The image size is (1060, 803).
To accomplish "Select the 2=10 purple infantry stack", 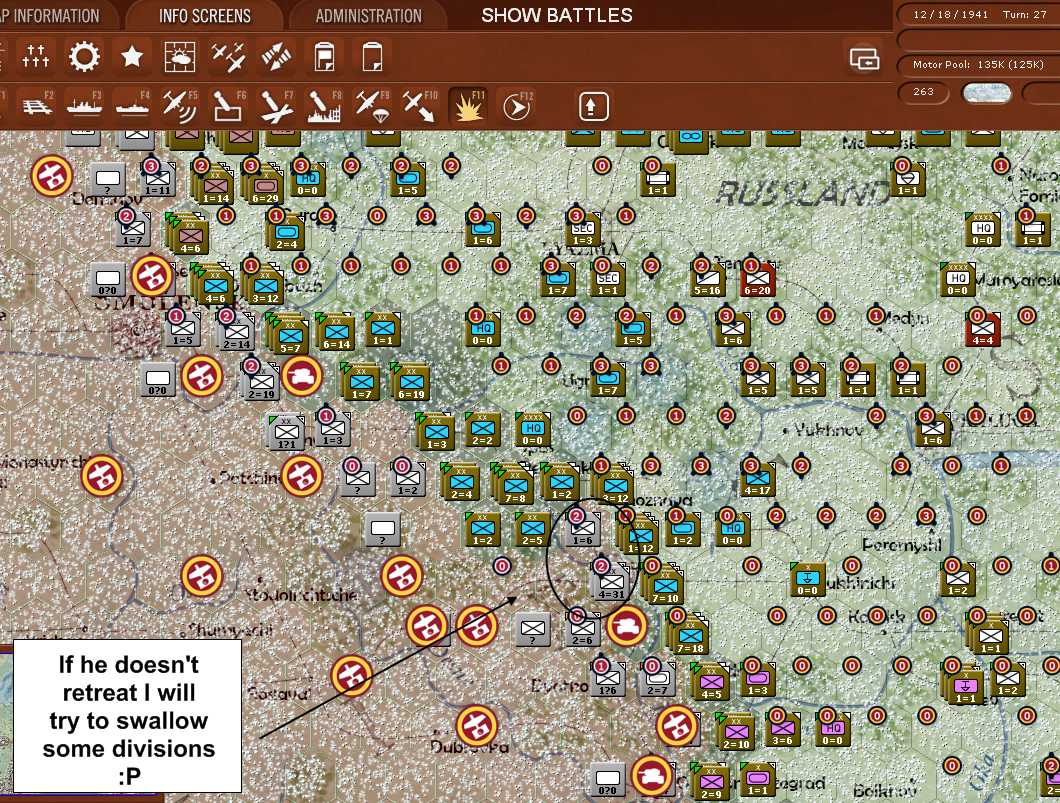I will tap(736, 733).
